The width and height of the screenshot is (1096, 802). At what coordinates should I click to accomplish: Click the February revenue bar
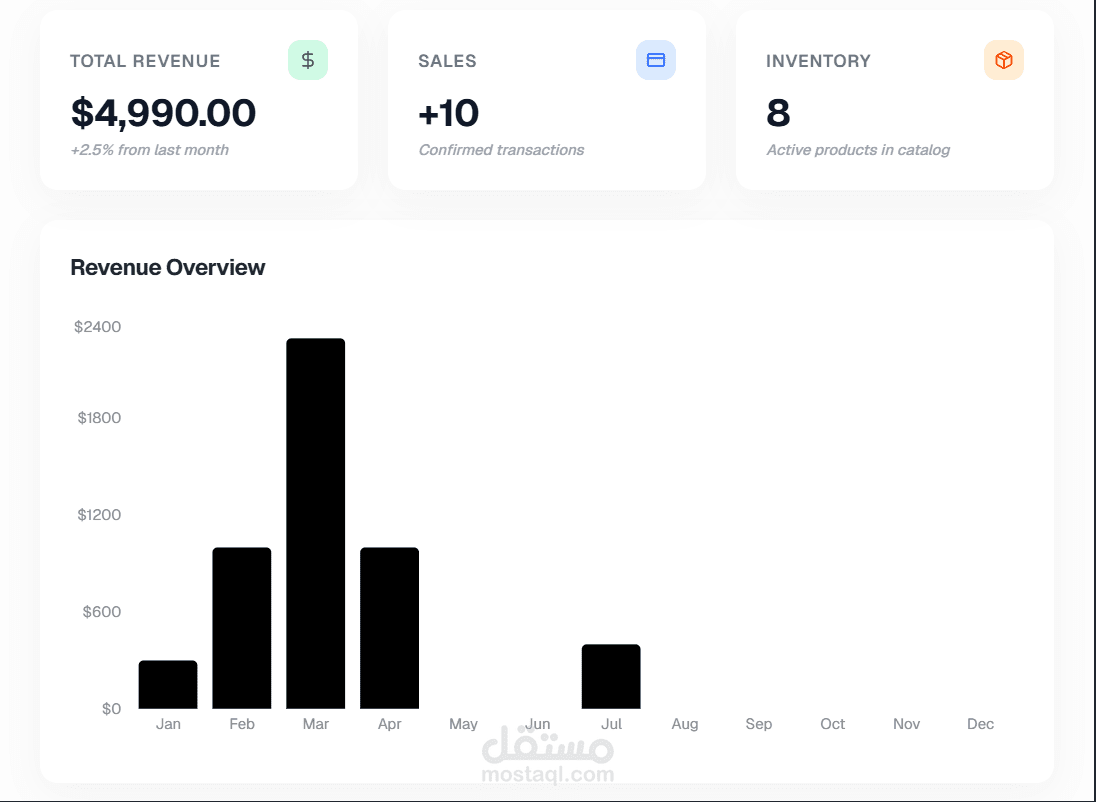(x=242, y=628)
